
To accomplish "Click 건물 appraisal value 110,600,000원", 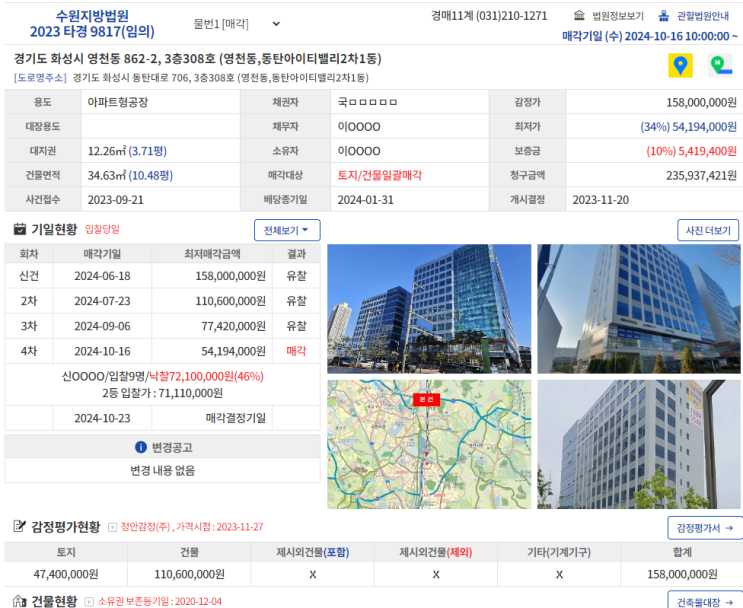I will point(190,574).
